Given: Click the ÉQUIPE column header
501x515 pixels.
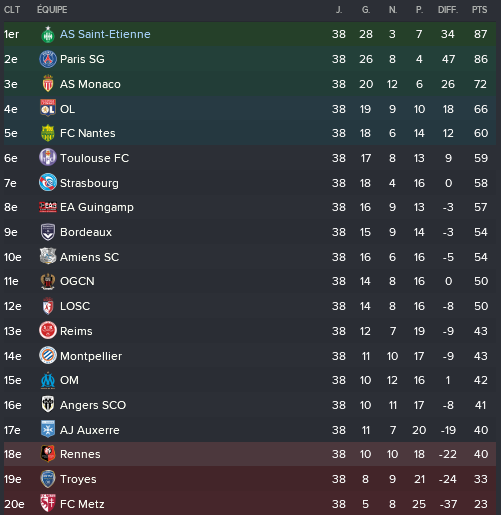Looking at the screenshot, I should 52,10.
